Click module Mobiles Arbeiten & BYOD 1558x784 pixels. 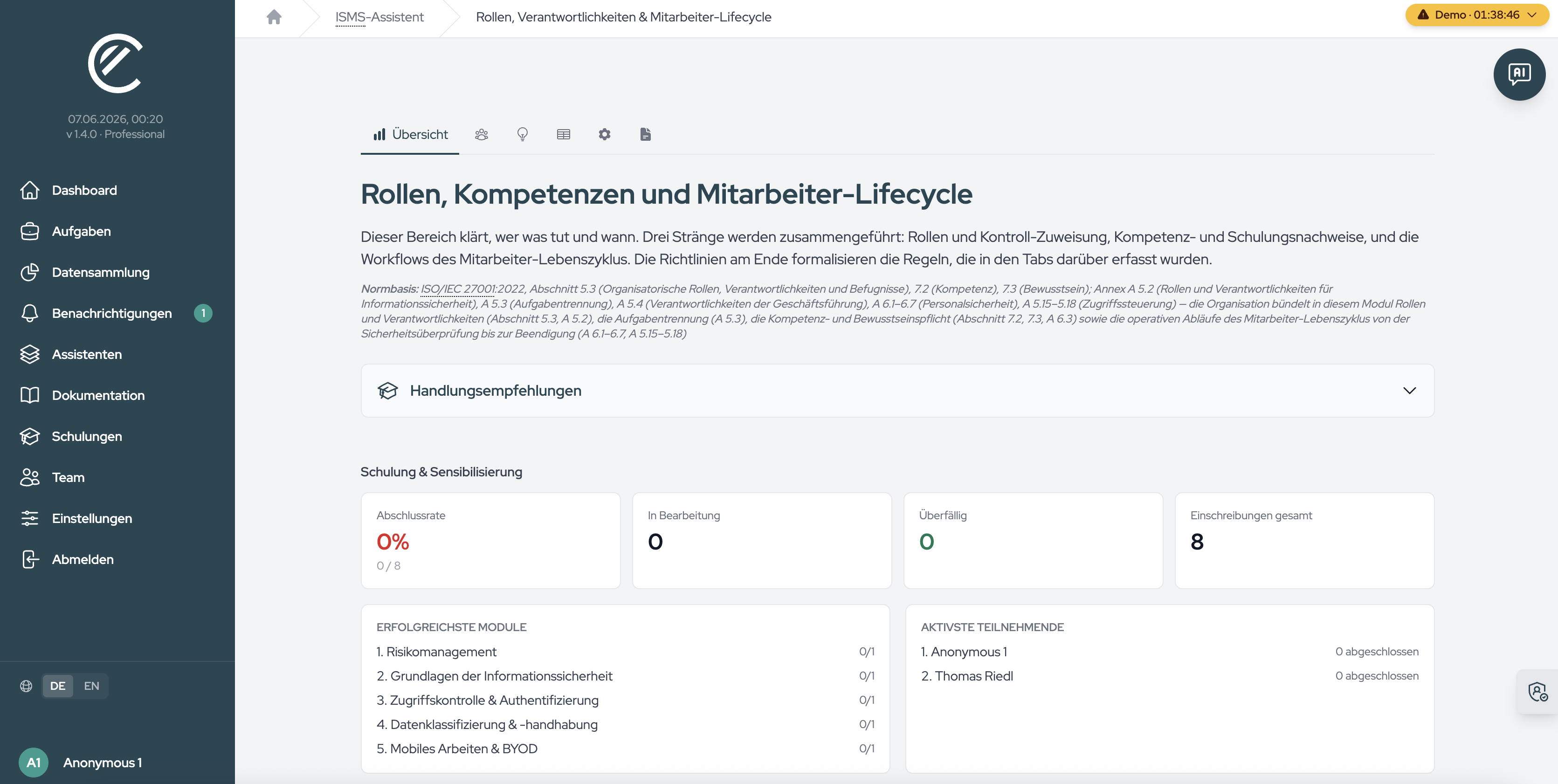coord(625,748)
